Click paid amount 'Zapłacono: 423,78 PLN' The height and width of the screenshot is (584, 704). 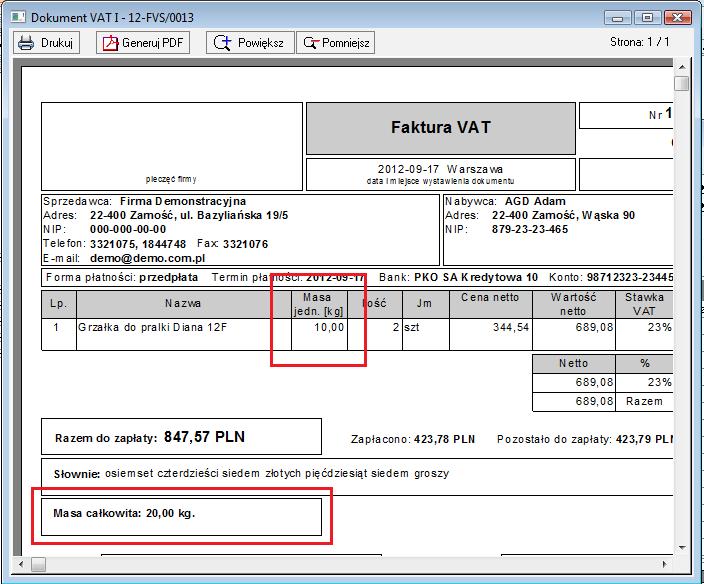coord(413,439)
